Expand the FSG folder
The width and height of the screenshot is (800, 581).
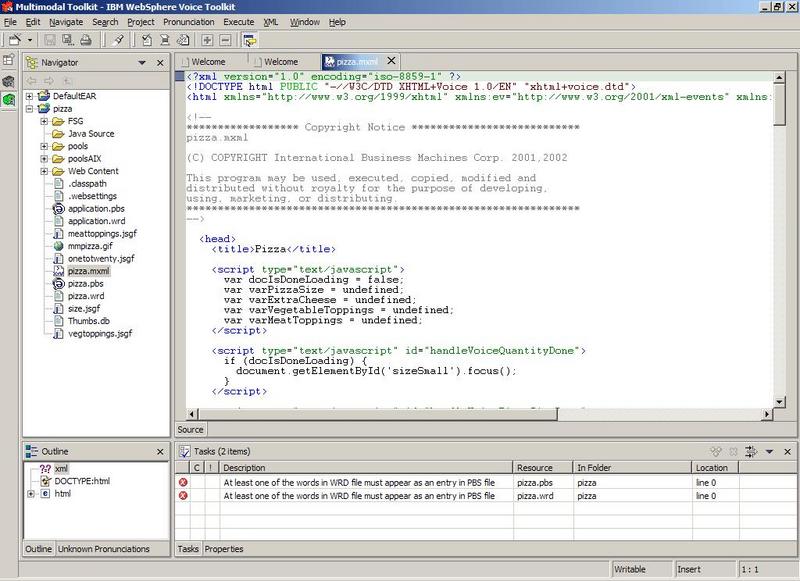[x=44, y=121]
